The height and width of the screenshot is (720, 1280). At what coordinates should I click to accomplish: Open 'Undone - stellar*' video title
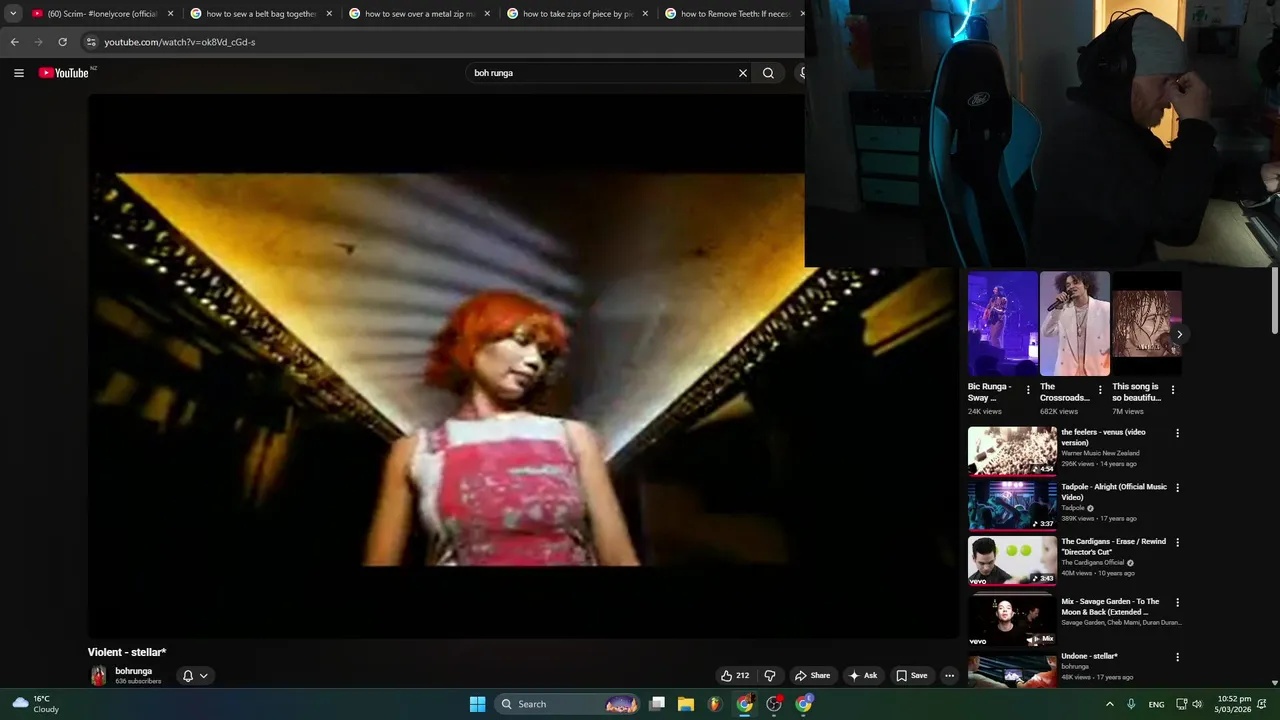click(1089, 656)
